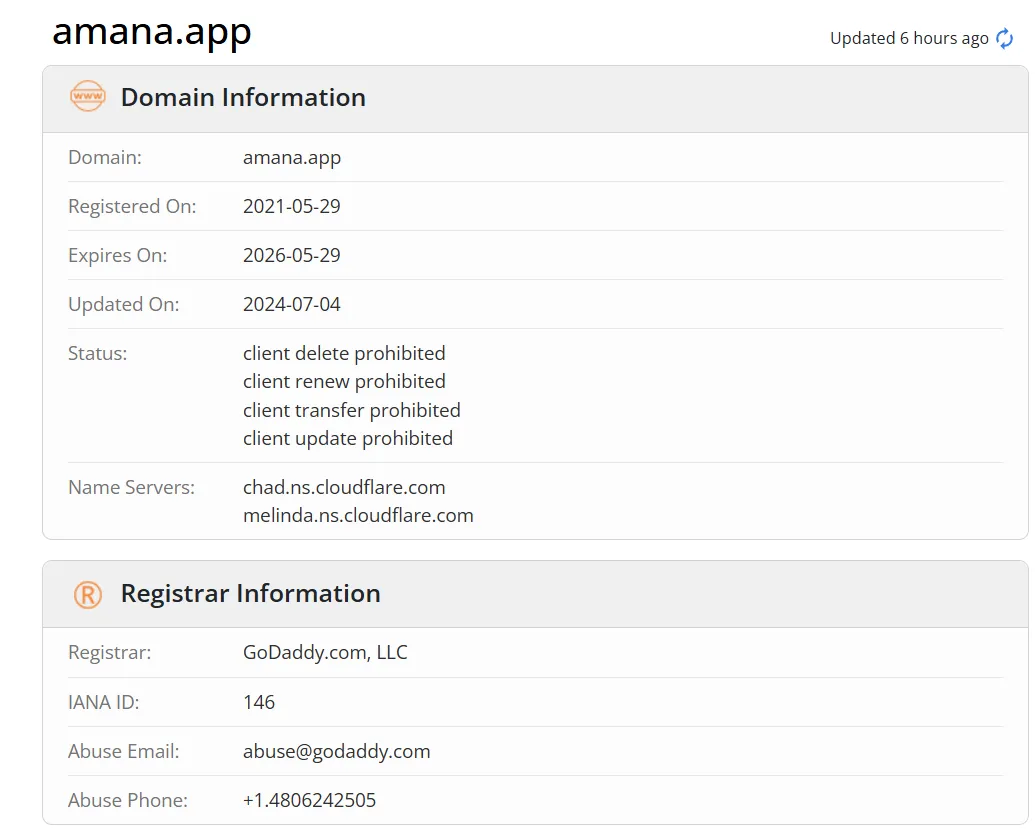Click the 'Expires On:' label
The width and height of the screenshot is (1035, 829).
click(117, 255)
